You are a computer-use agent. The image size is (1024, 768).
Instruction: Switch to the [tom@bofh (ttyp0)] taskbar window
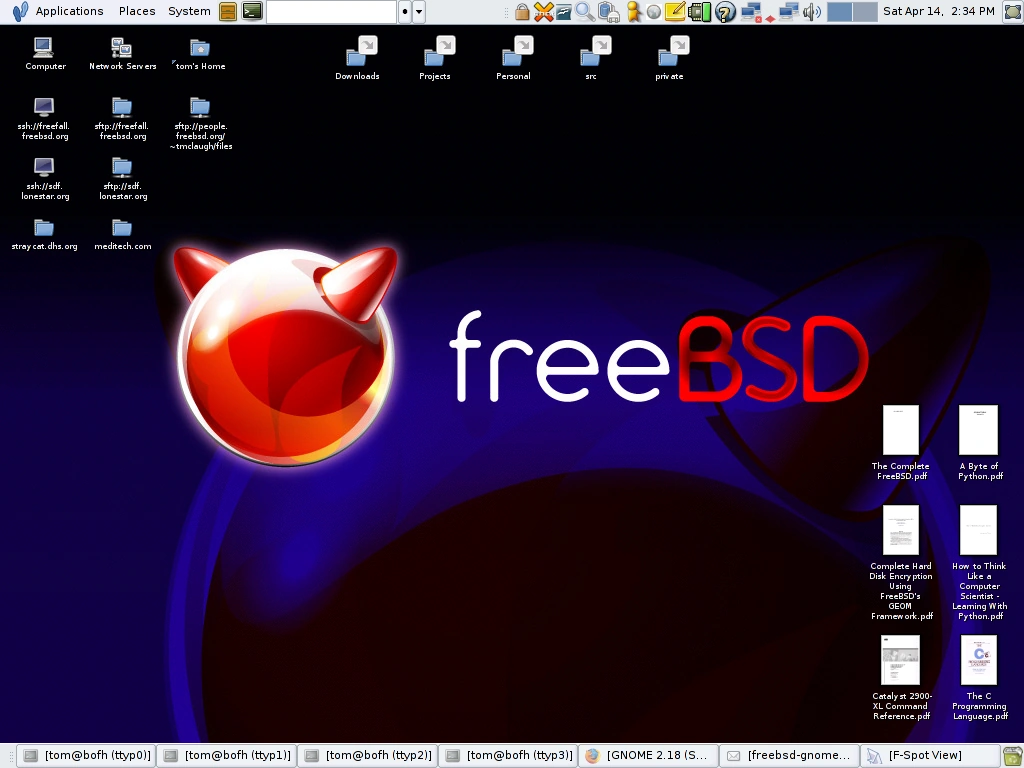tap(86, 755)
